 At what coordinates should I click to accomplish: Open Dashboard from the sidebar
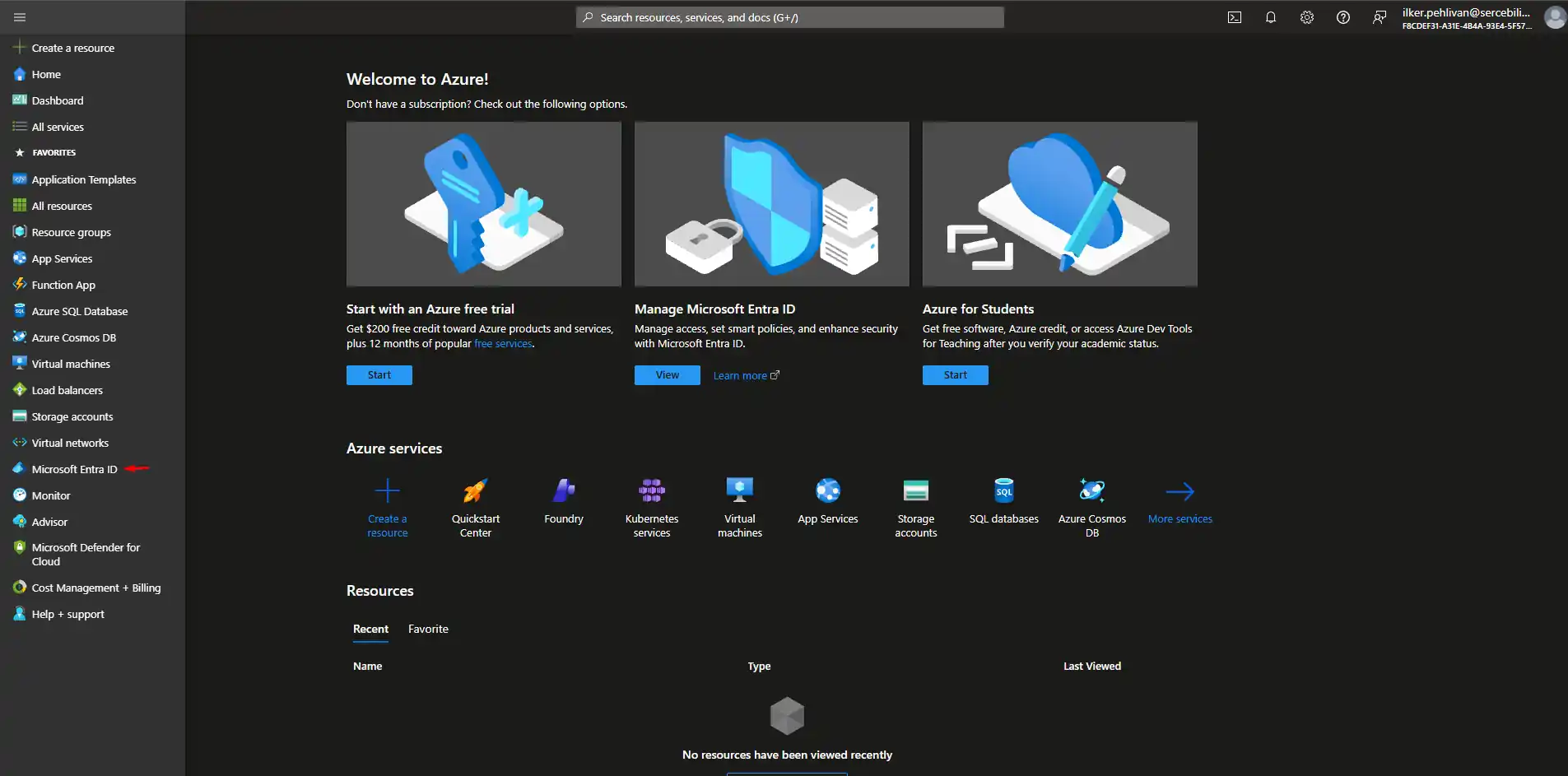(x=58, y=100)
